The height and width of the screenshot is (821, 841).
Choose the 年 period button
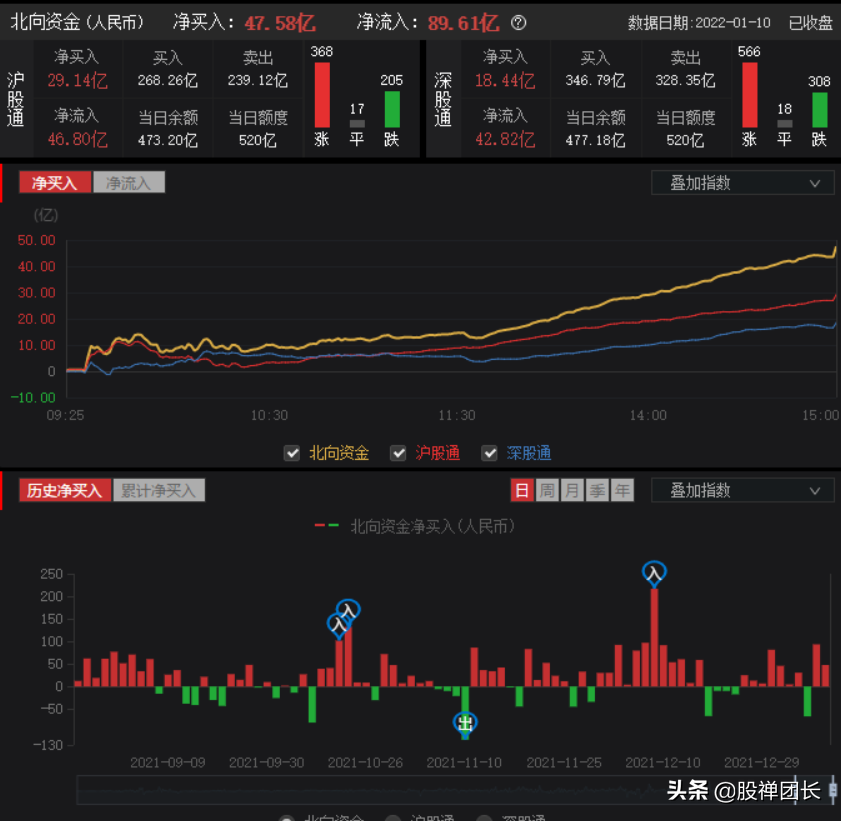pos(622,490)
